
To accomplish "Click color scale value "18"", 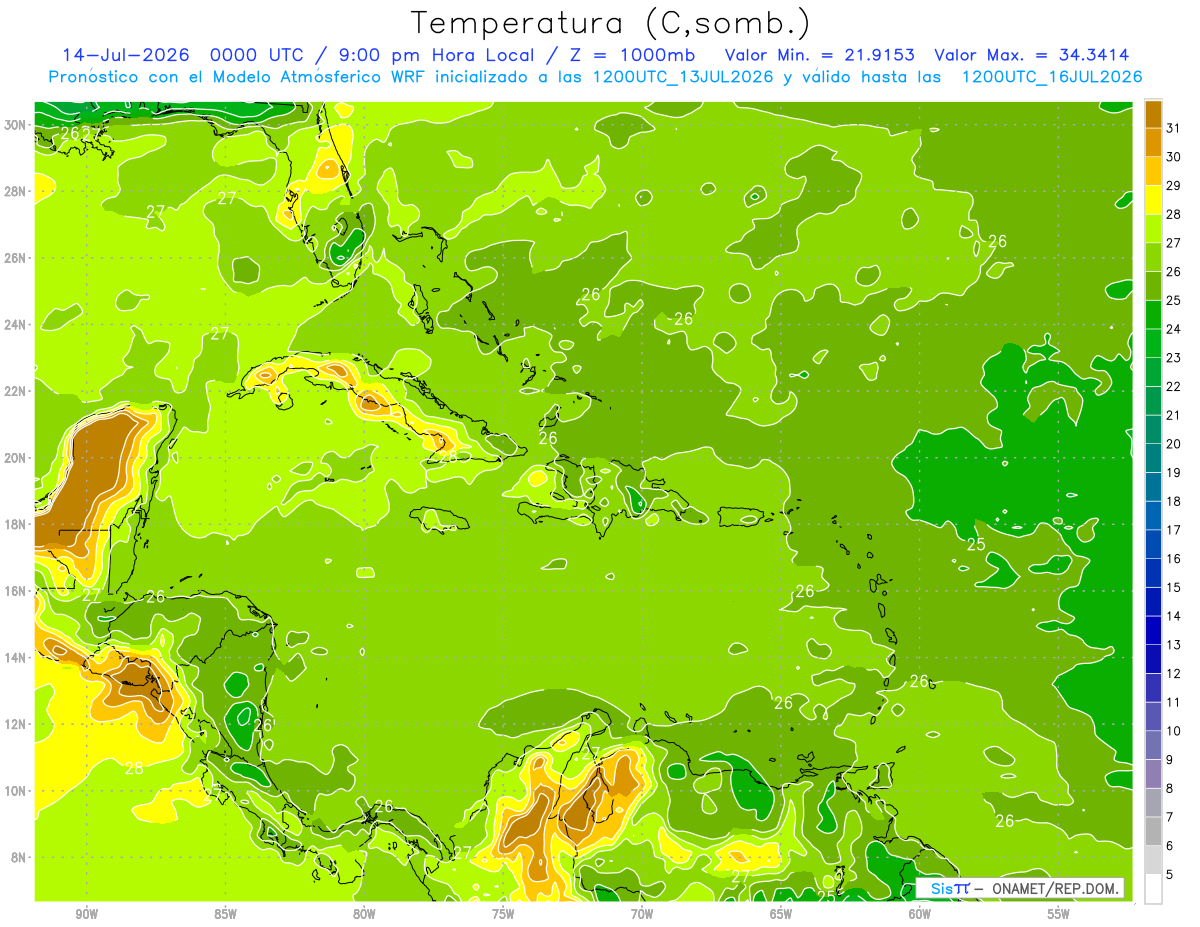I will (1174, 501).
